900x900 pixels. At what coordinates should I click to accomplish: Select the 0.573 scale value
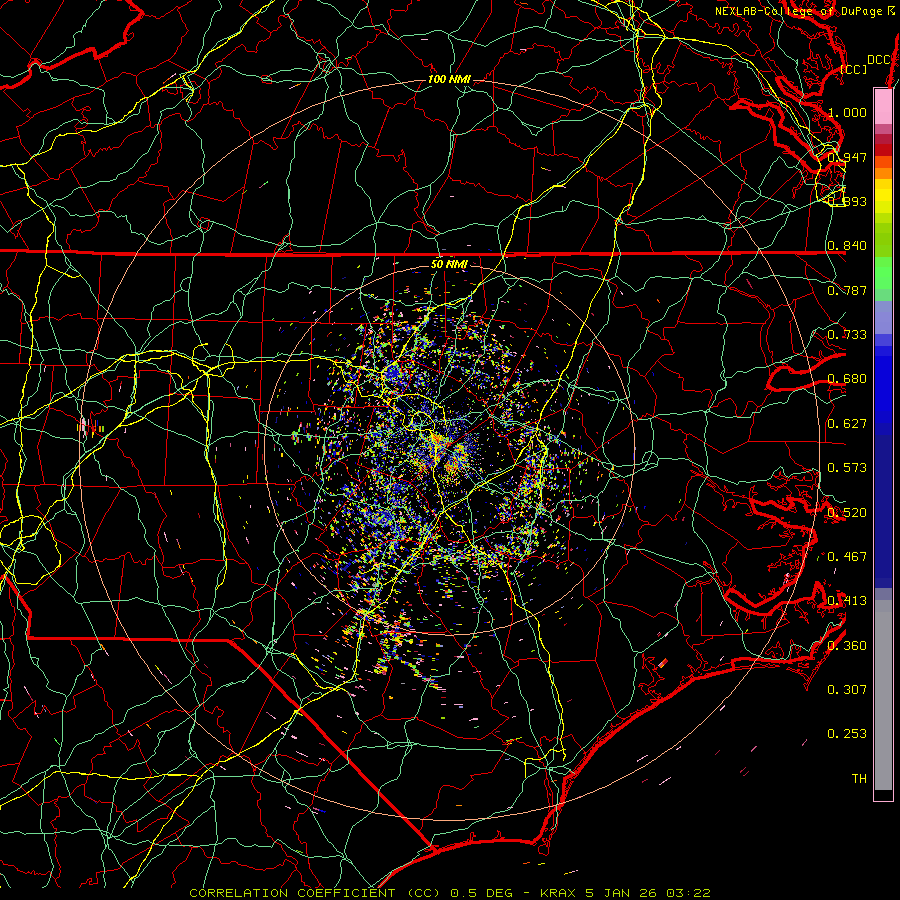[x=847, y=468]
